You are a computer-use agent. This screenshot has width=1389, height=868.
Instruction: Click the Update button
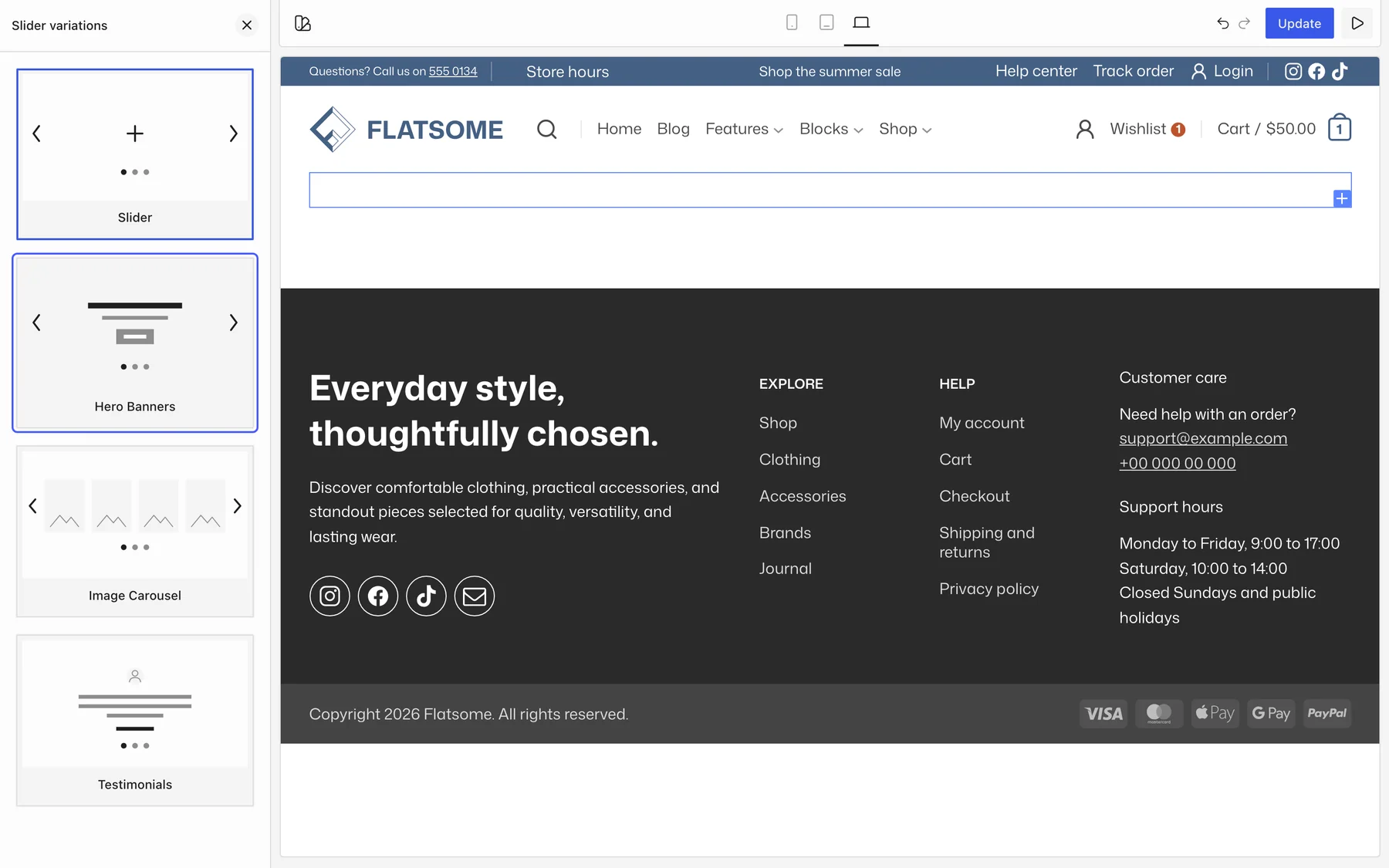tap(1299, 24)
